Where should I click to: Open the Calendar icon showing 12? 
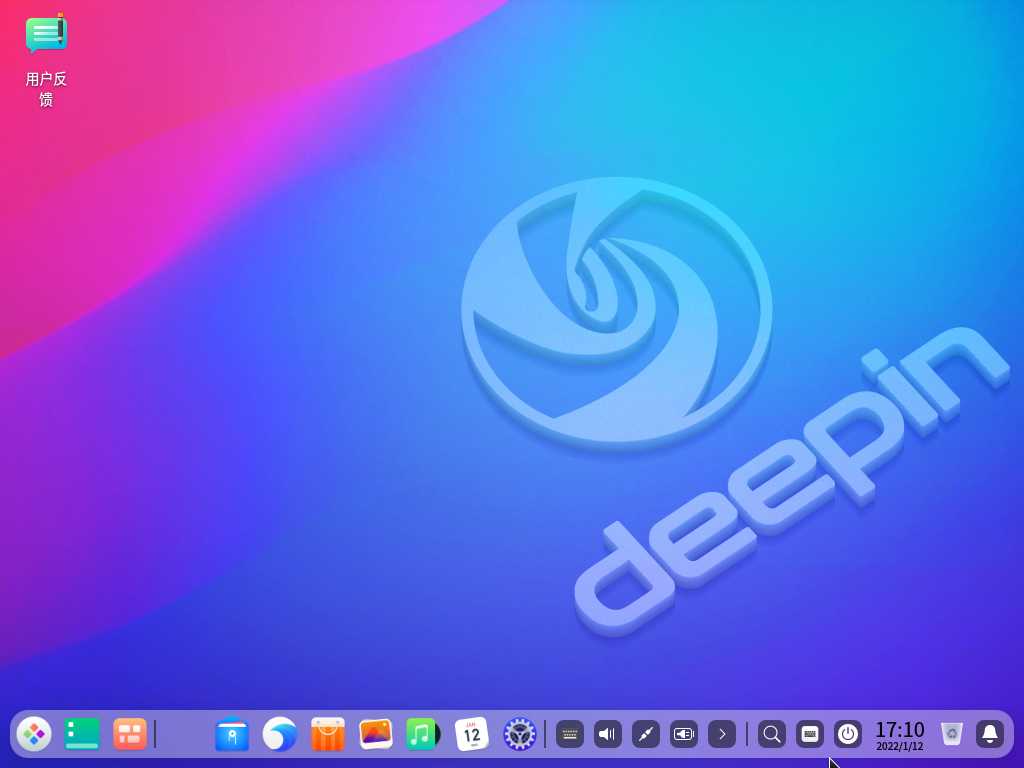pos(472,734)
